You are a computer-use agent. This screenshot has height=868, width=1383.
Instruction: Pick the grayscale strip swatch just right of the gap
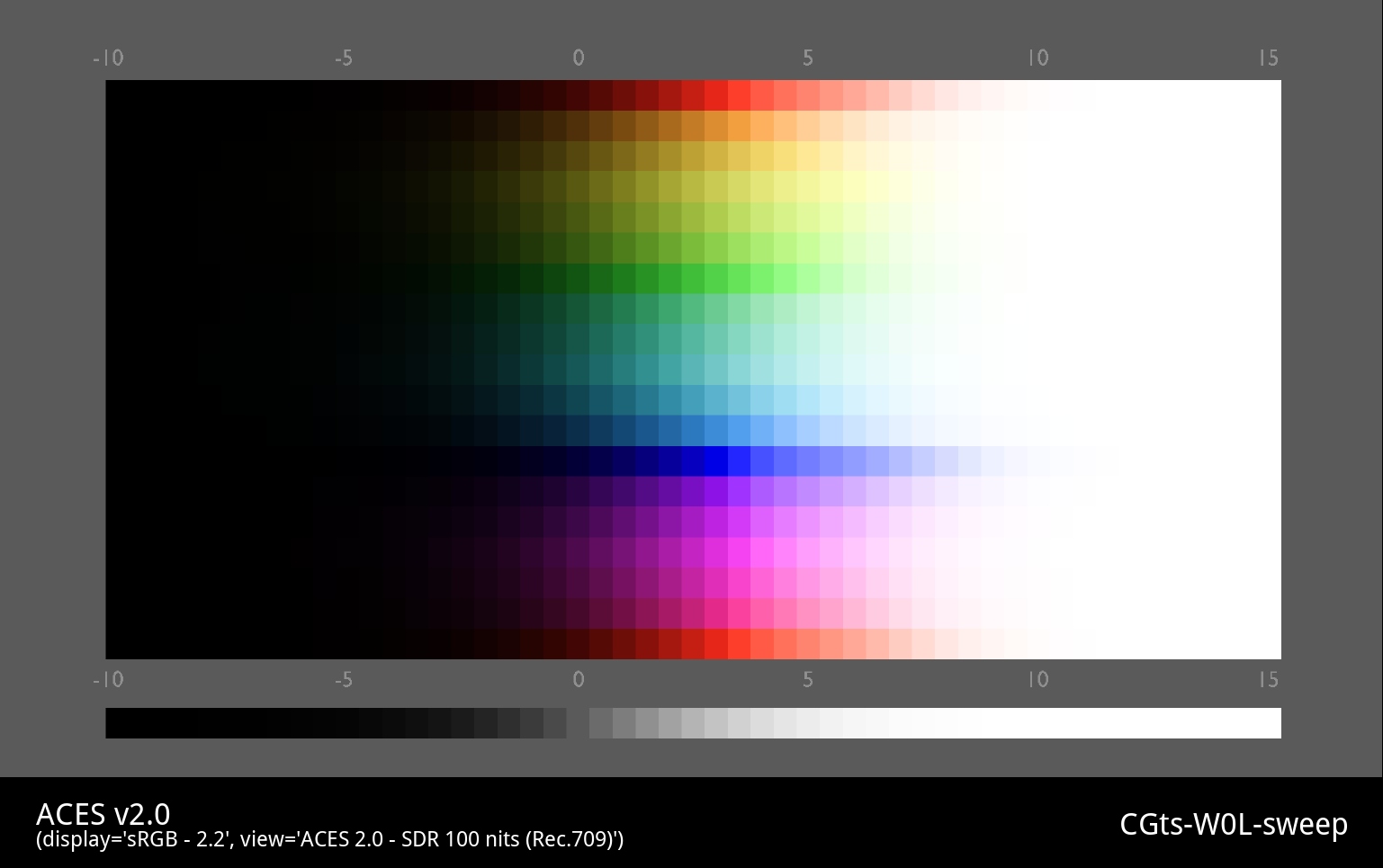[x=601, y=723]
